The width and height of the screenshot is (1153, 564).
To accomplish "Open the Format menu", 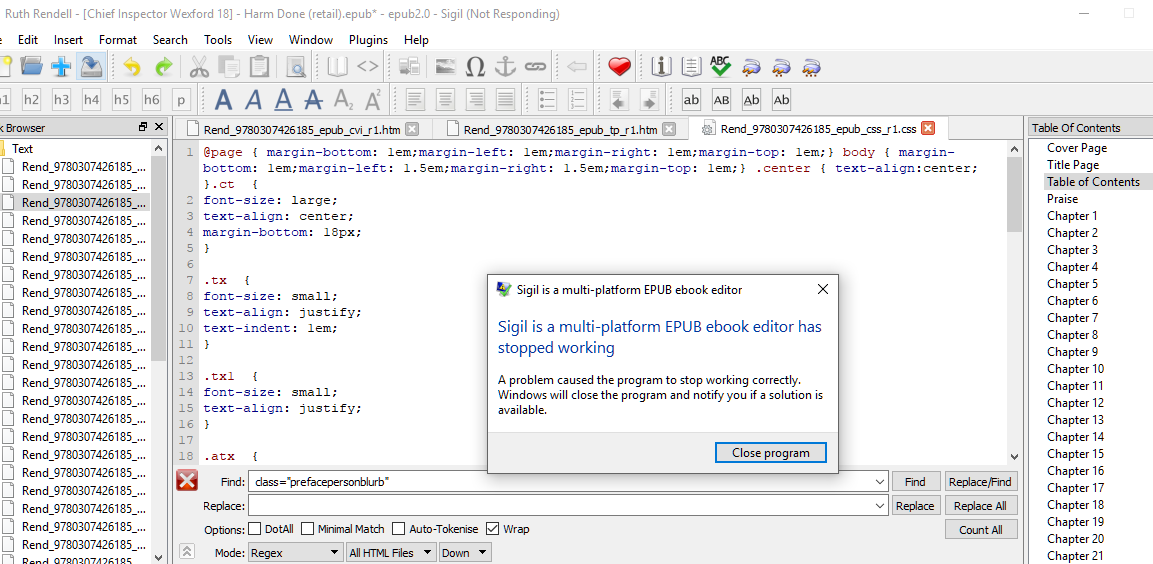I will (x=118, y=40).
